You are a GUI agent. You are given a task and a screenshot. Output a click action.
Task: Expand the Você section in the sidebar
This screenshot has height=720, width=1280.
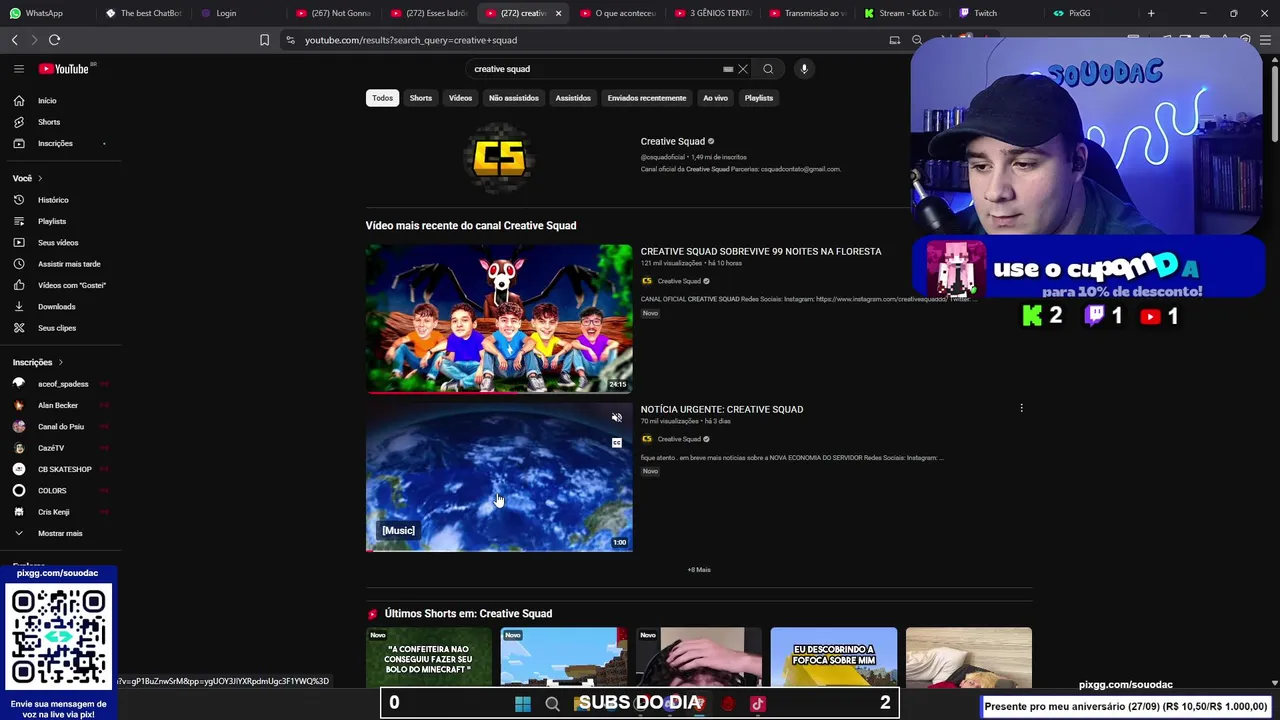point(28,178)
